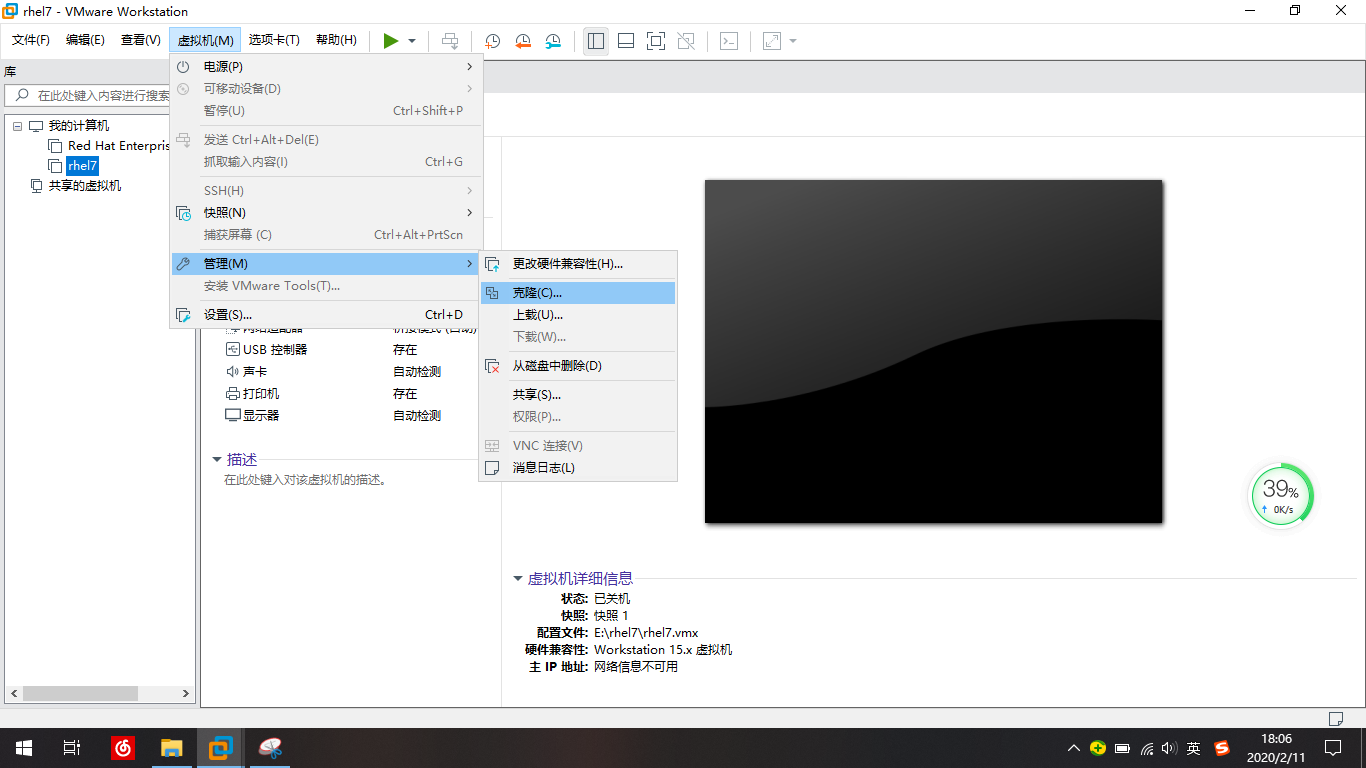Collapse the 描述 section

point(216,460)
